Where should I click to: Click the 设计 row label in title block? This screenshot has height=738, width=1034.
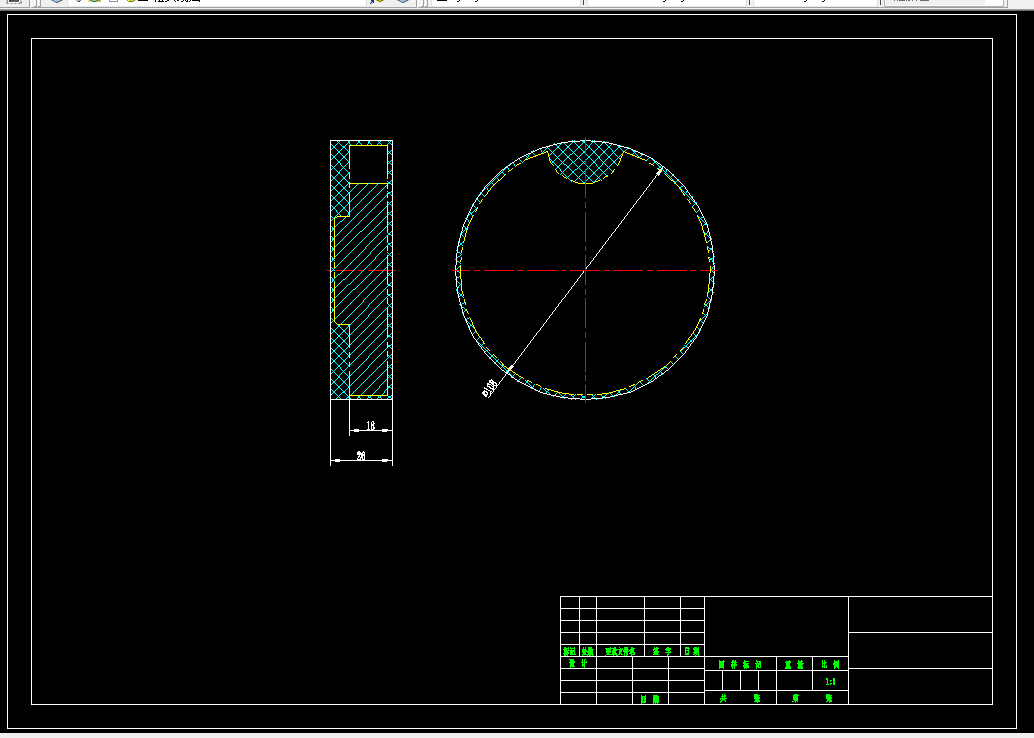[578, 663]
